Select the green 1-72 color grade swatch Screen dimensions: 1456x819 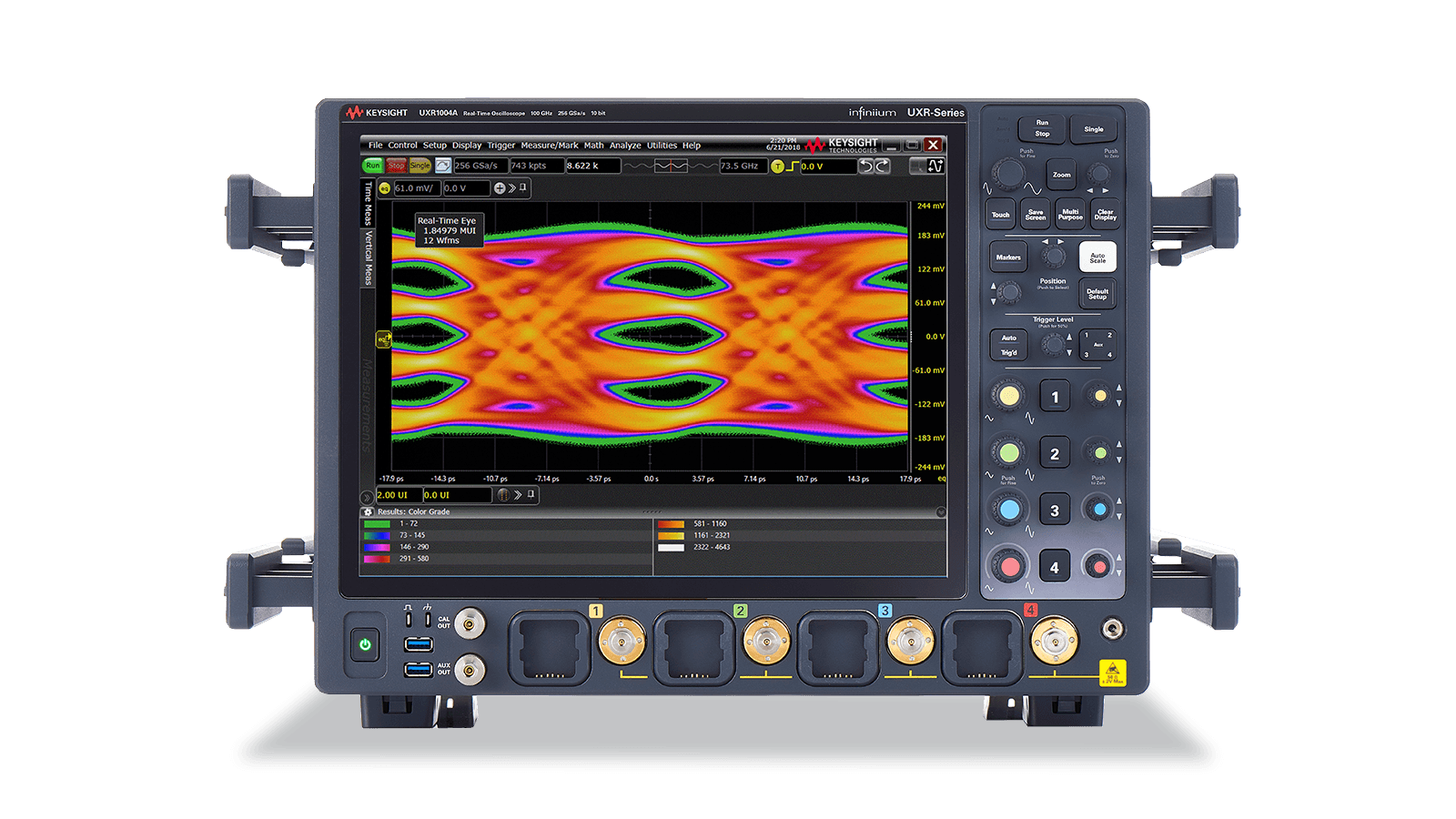[x=377, y=523]
